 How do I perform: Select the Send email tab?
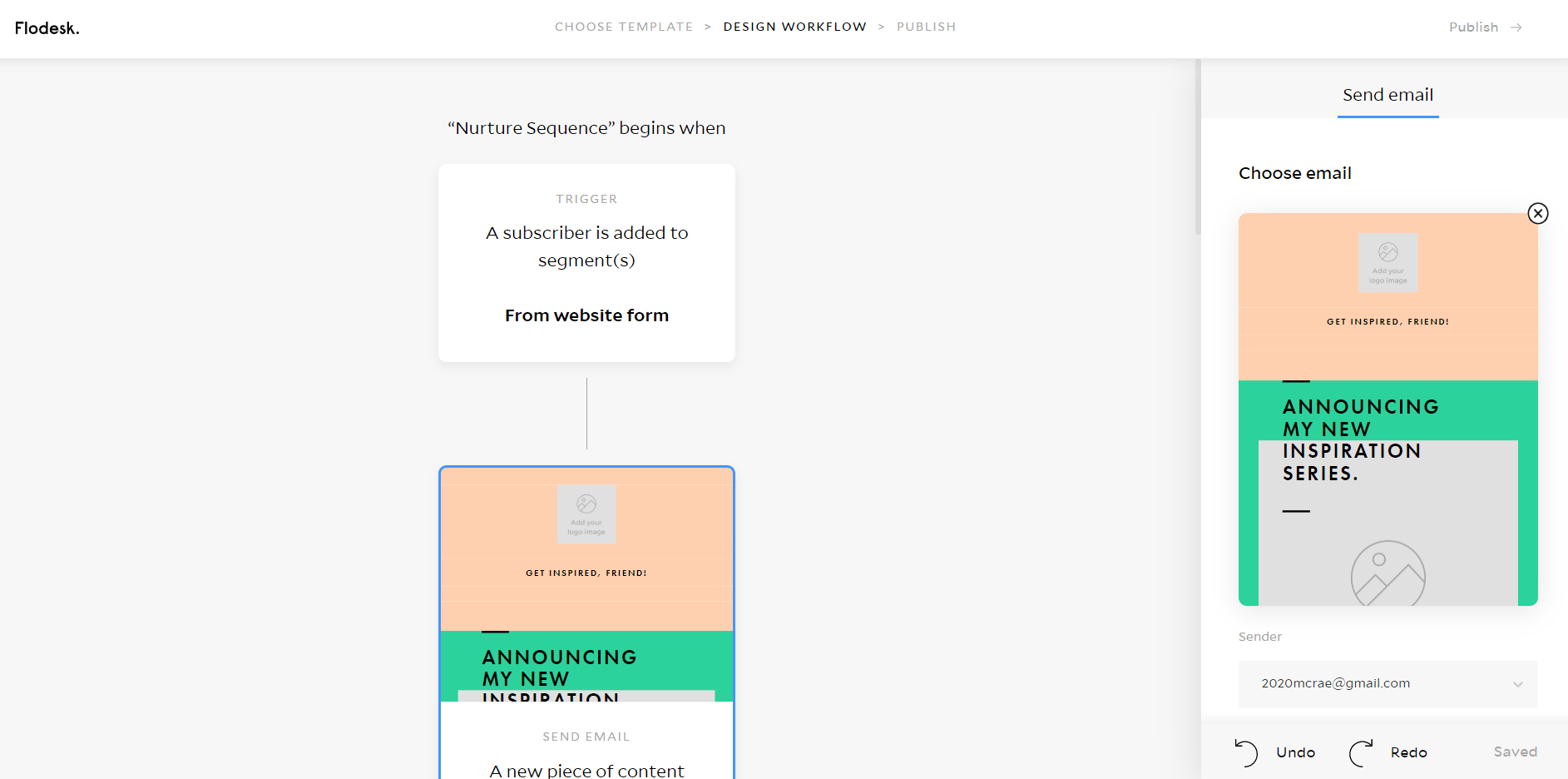coord(1387,95)
